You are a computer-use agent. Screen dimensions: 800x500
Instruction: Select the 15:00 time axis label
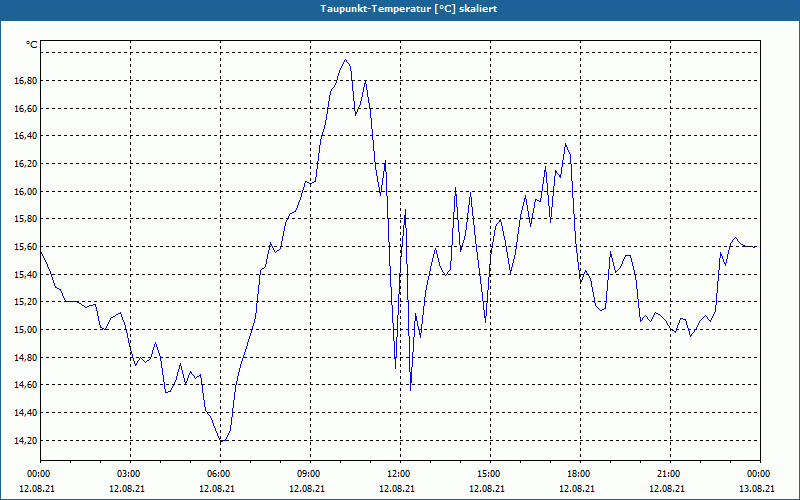click(490, 474)
